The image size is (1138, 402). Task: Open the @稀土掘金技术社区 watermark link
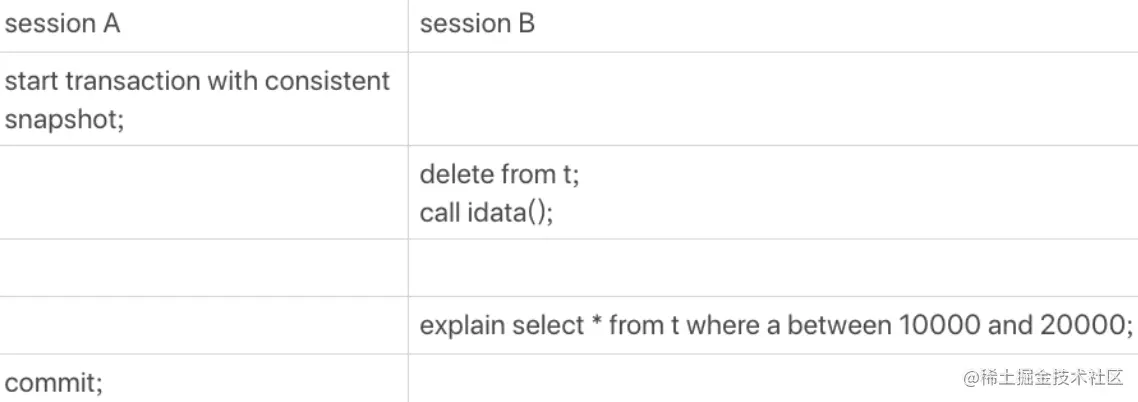(1043, 378)
